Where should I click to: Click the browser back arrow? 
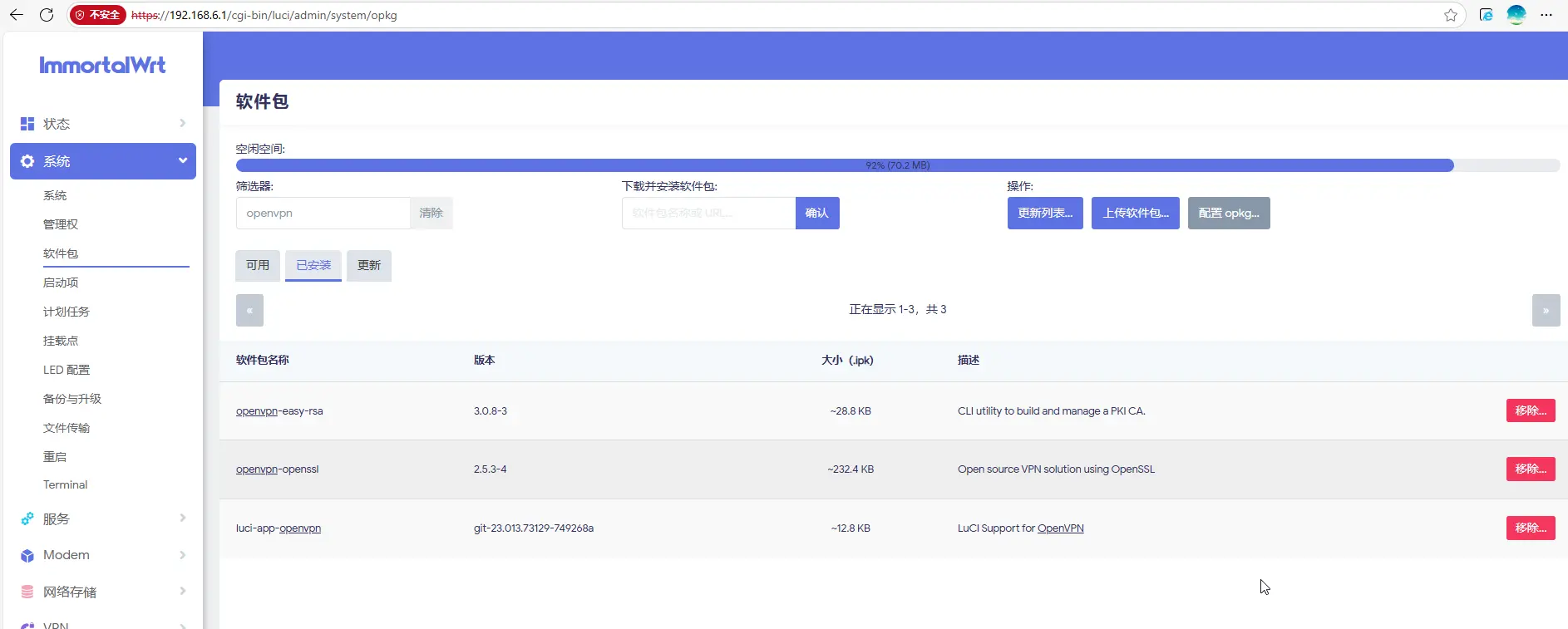point(17,15)
